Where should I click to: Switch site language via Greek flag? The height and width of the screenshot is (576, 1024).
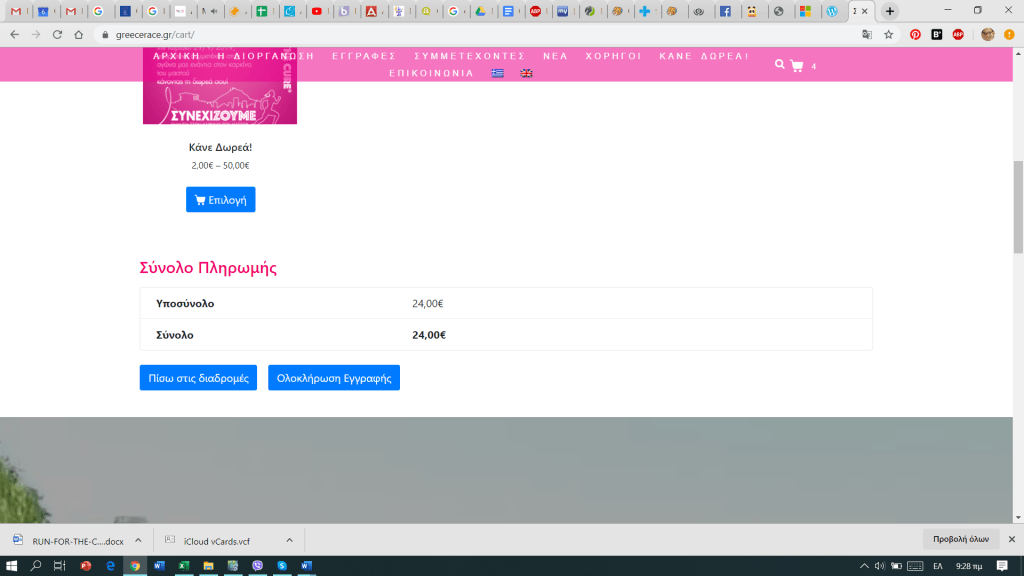point(497,73)
